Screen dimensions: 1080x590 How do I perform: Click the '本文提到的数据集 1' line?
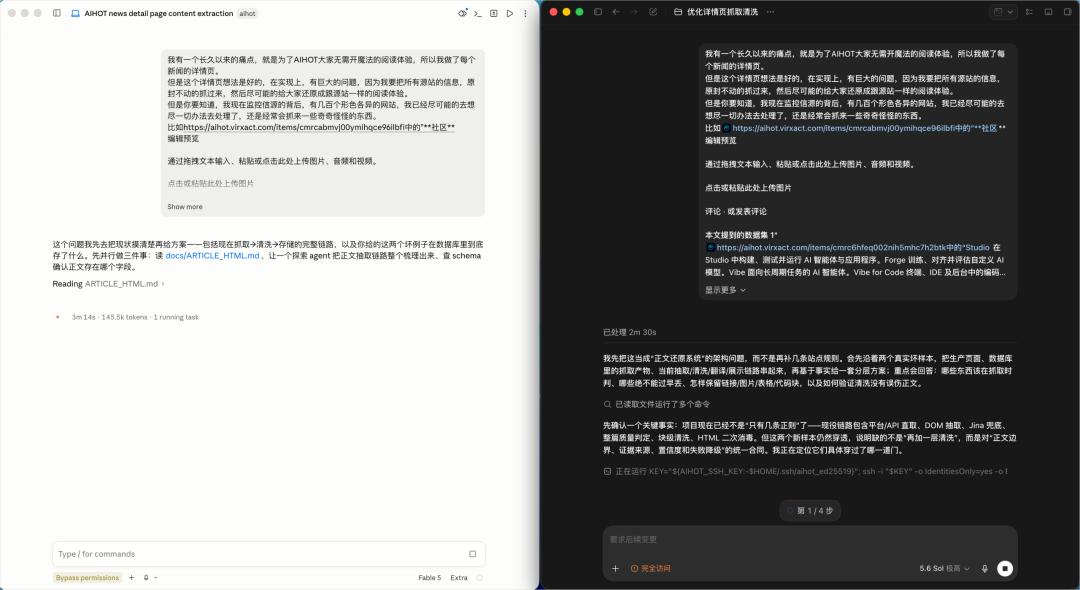point(741,235)
